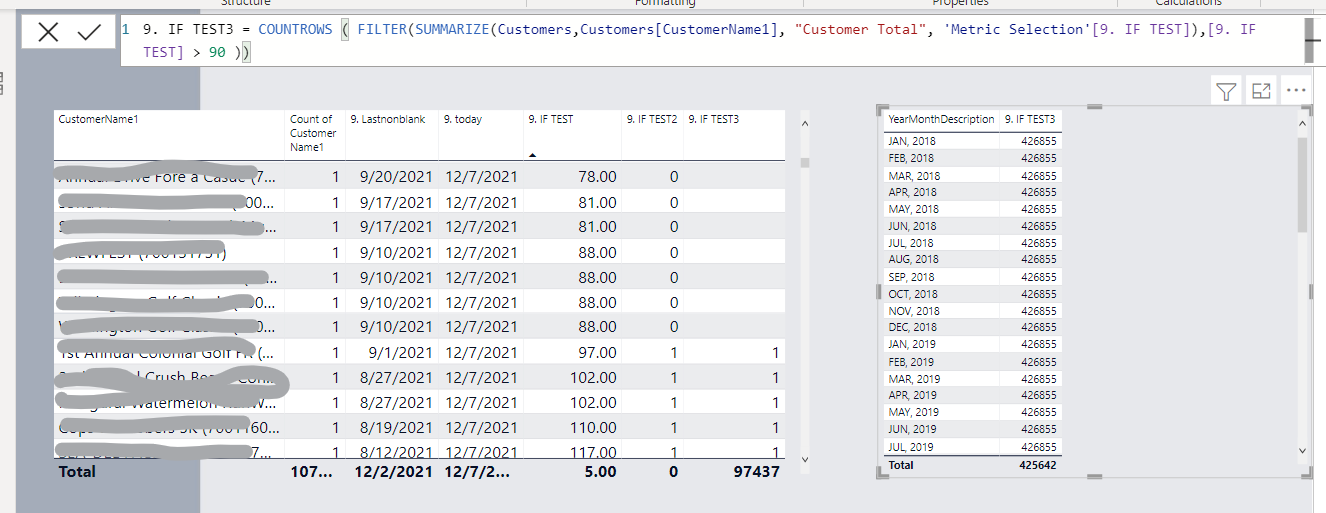
Task: Sort right table by 9. IF TEST3 header
Action: tap(1030, 120)
